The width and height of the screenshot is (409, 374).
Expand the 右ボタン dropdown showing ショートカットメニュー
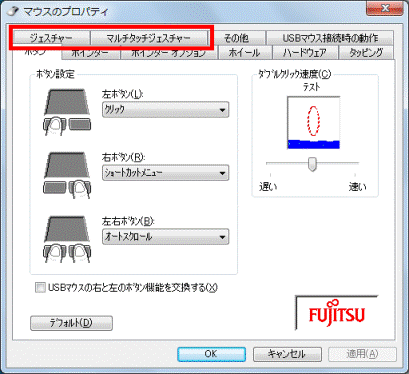165,173
